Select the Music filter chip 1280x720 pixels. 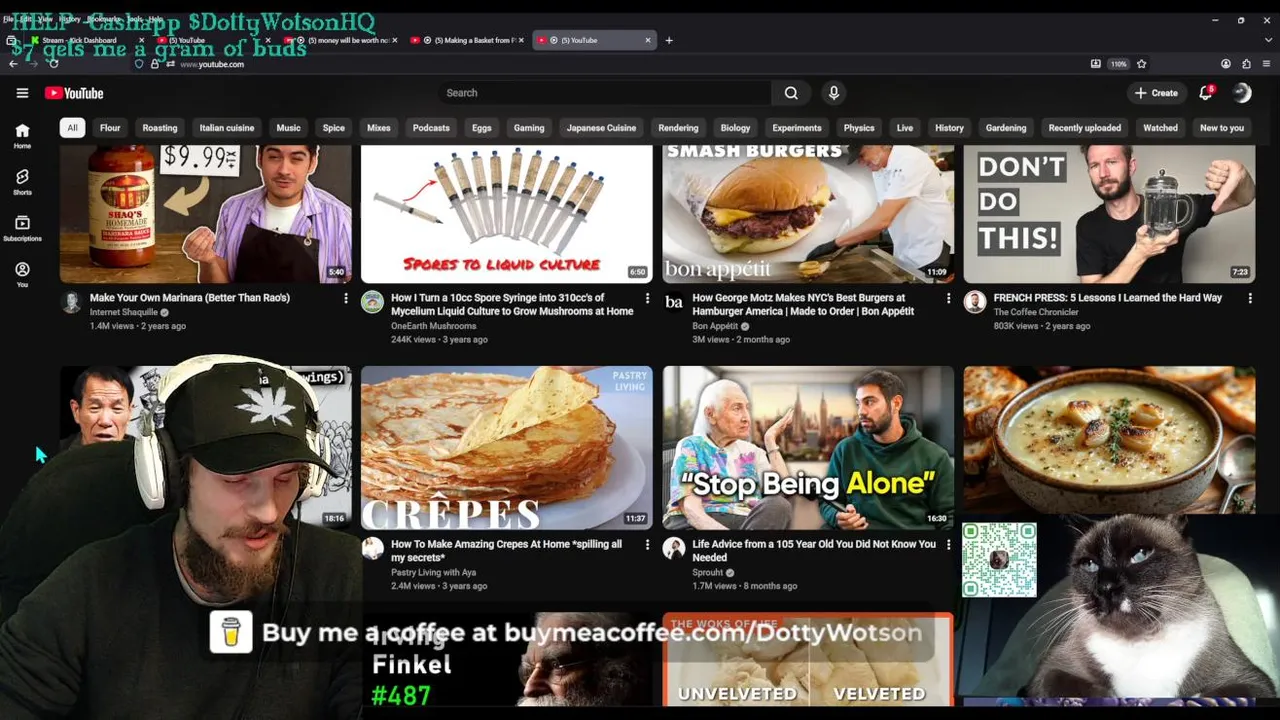(x=288, y=128)
